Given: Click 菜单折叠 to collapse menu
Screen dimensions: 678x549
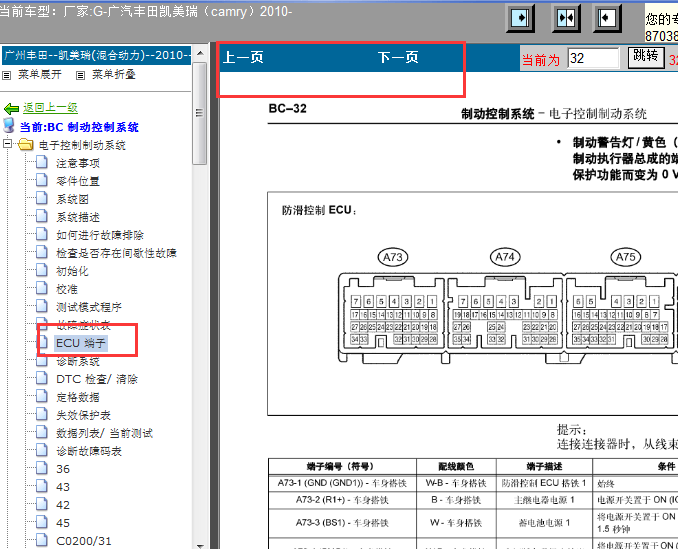Looking at the screenshot, I should pyautogui.click(x=114, y=75).
